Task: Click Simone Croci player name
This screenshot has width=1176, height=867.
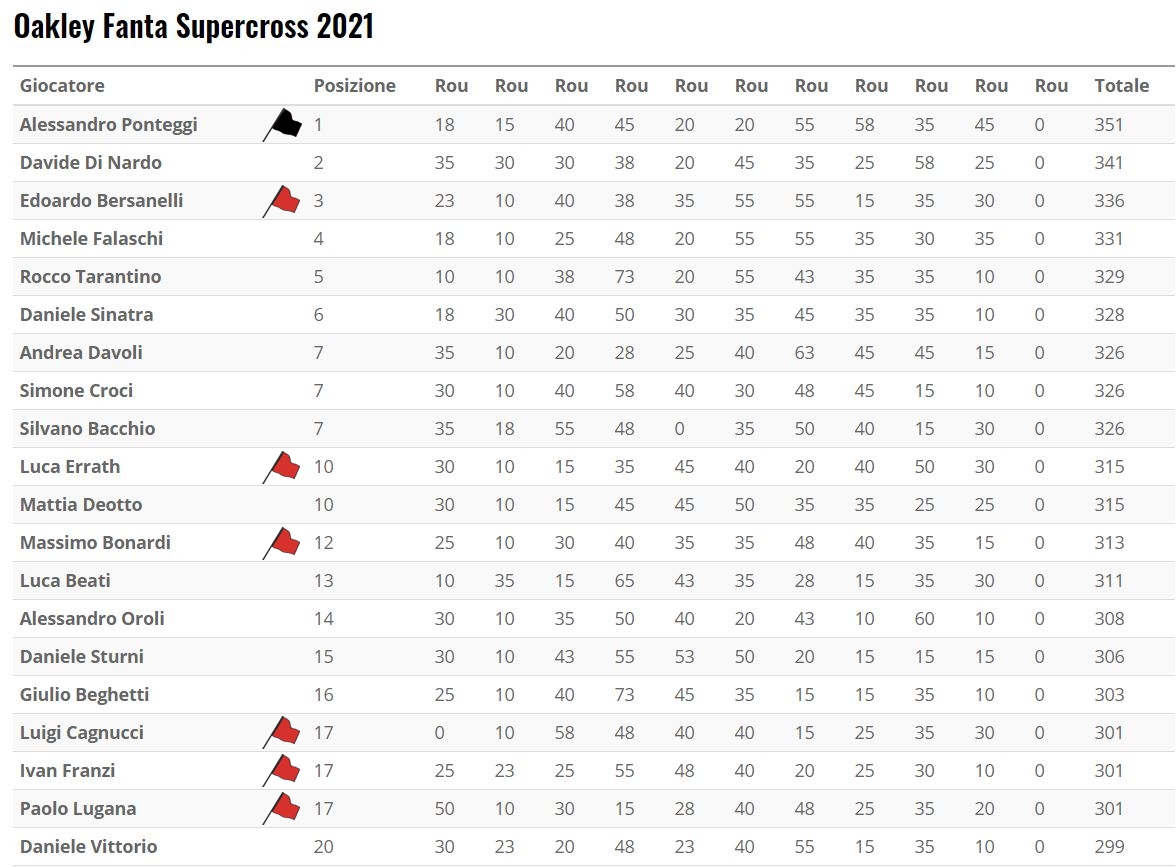Action: (x=76, y=390)
